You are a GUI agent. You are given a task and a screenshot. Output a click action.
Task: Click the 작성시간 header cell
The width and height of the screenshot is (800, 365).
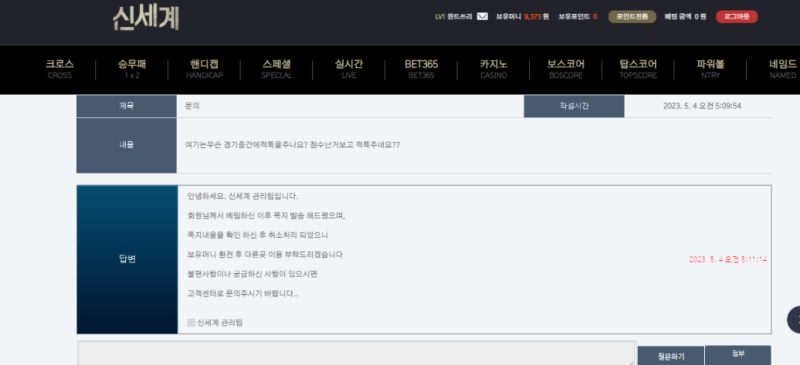(574, 106)
